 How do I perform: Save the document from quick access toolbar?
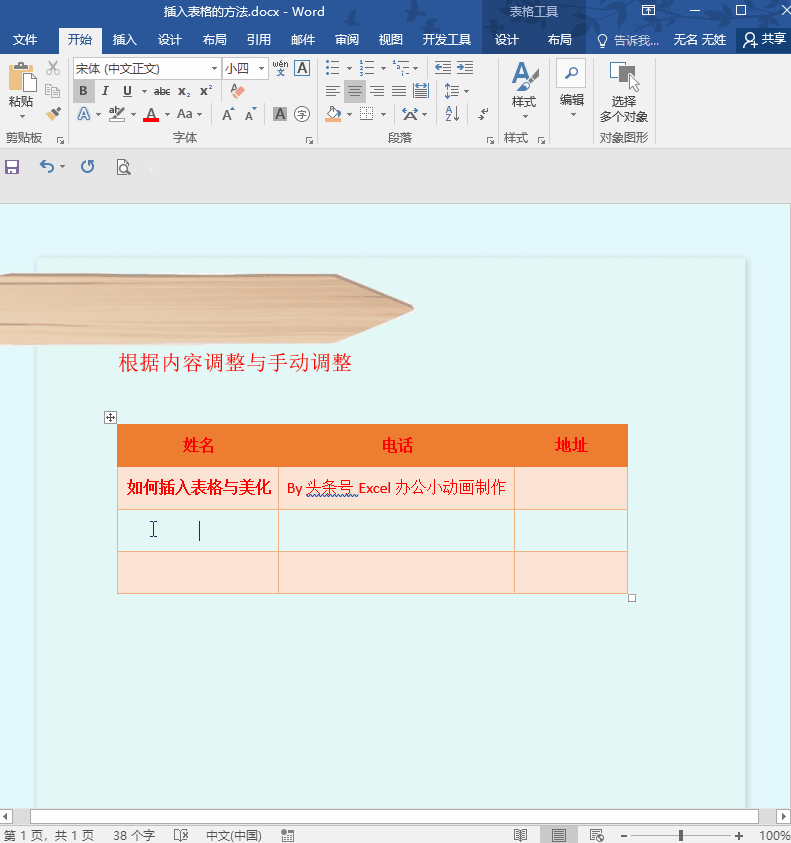coord(12,167)
